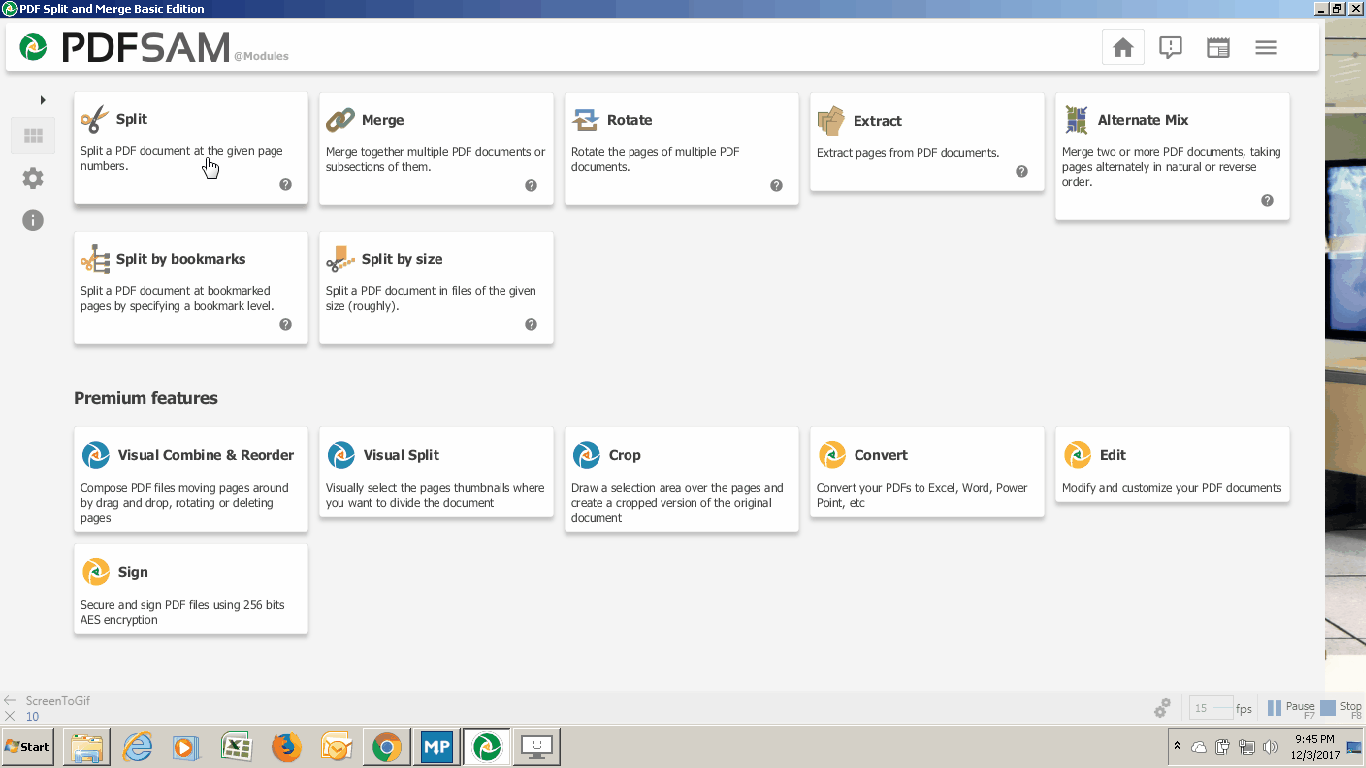
Task: Click the orange Convert feature icon
Action: (833, 455)
